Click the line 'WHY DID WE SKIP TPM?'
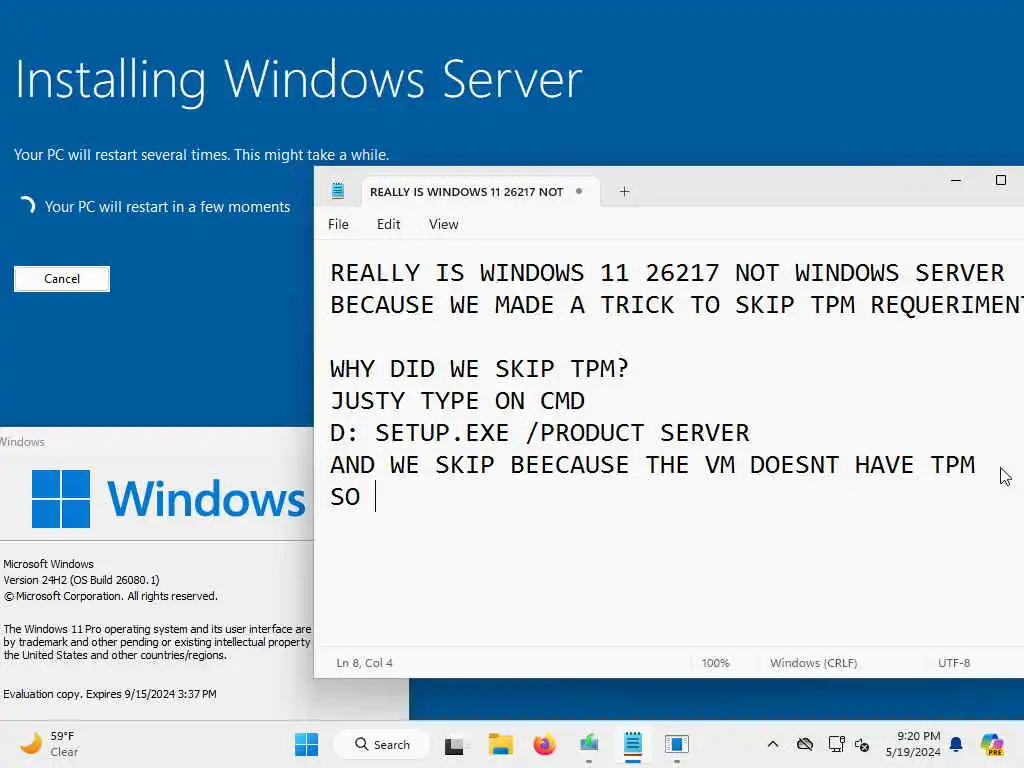Viewport: 1024px width, 768px height. click(x=479, y=369)
